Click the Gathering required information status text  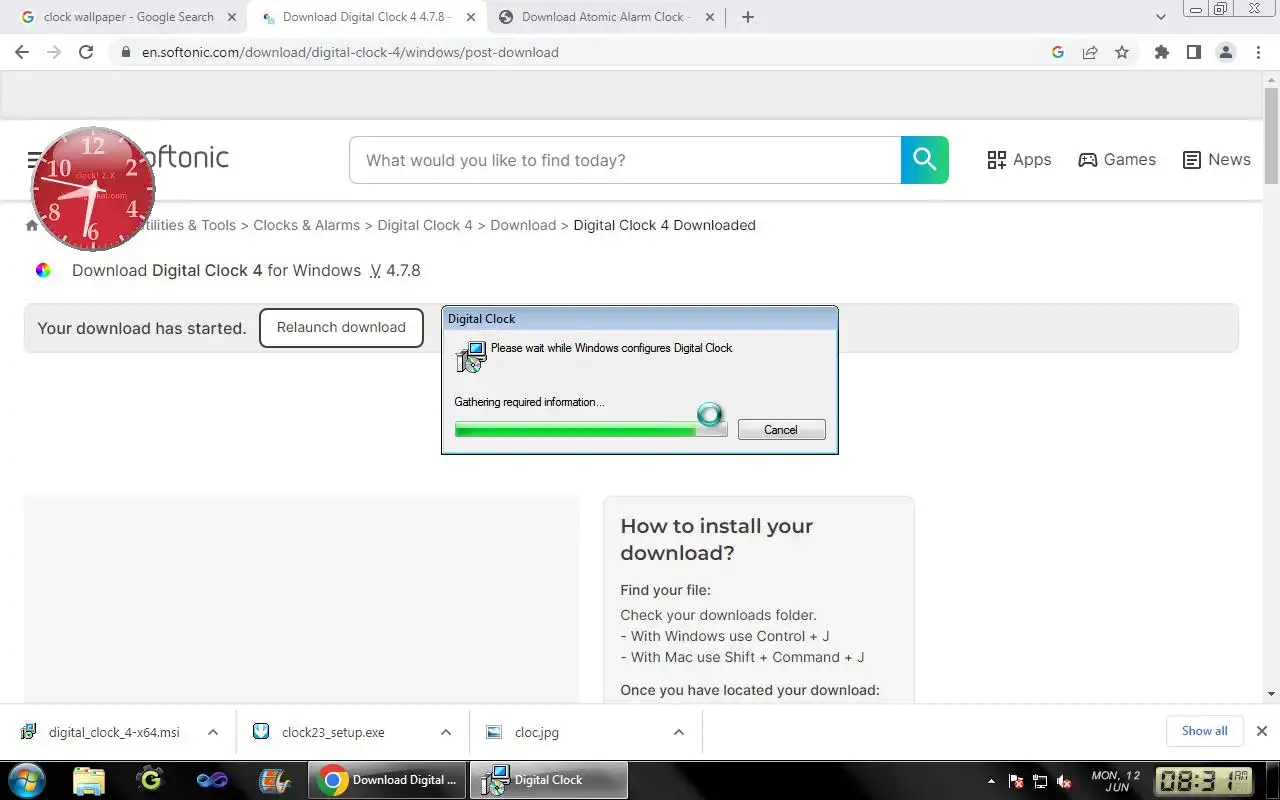(529, 402)
